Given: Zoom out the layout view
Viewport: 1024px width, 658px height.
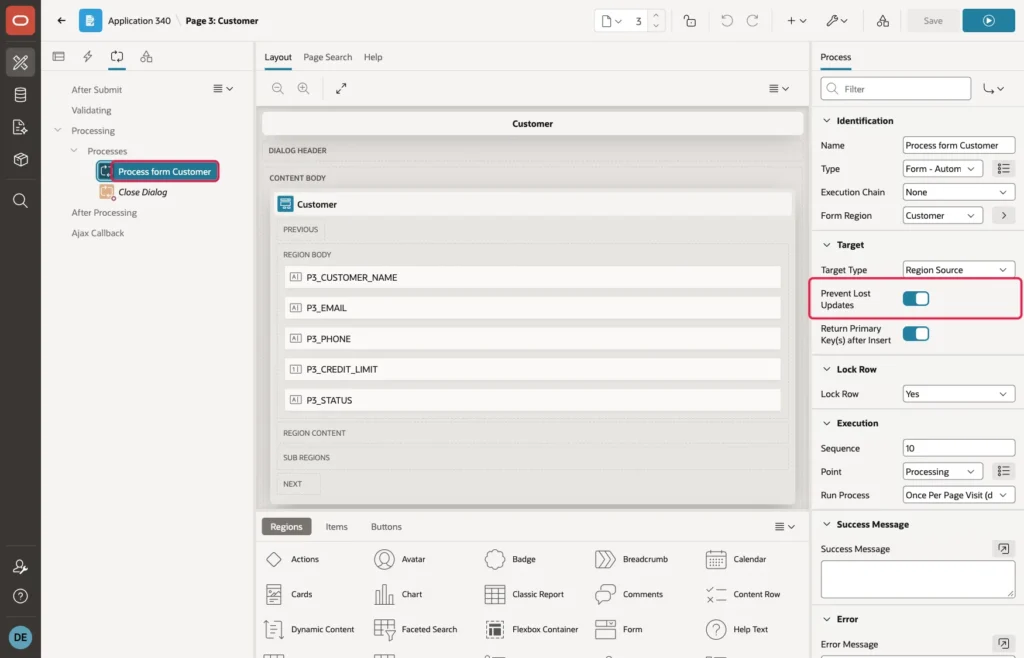Looking at the screenshot, I should (278, 88).
